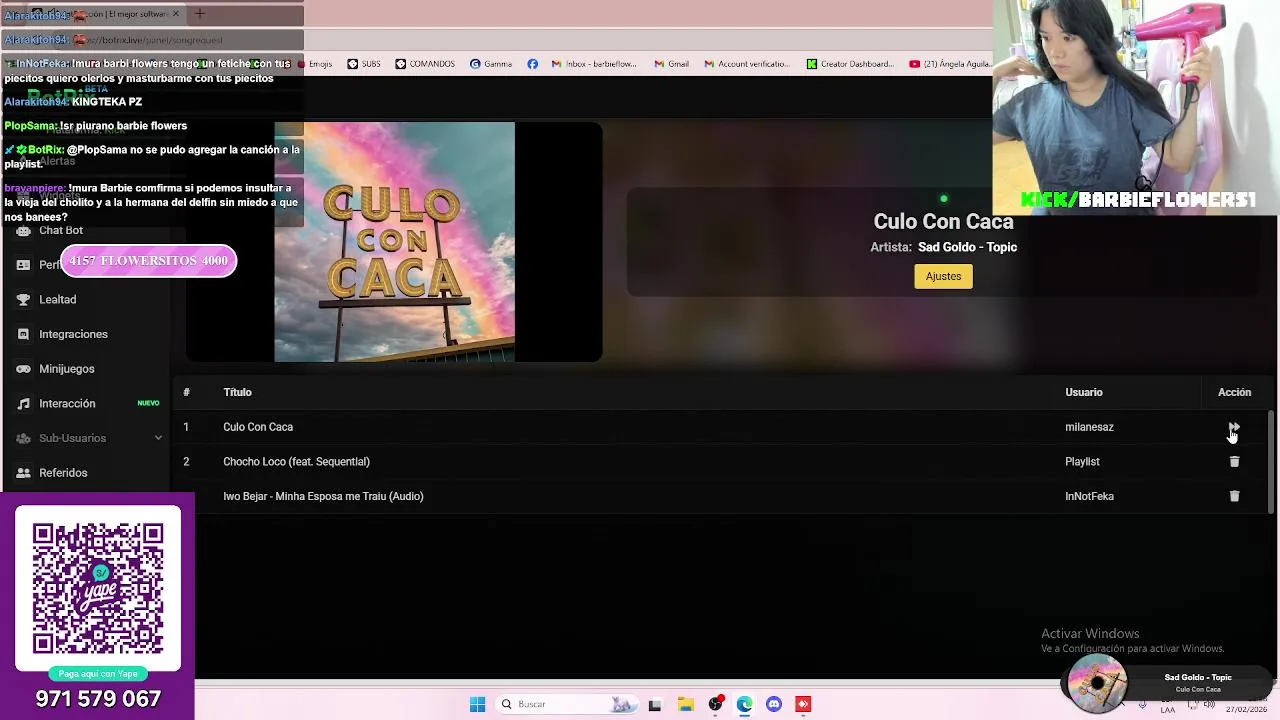Click the queue list vertical scrollbar

pos(1271,460)
